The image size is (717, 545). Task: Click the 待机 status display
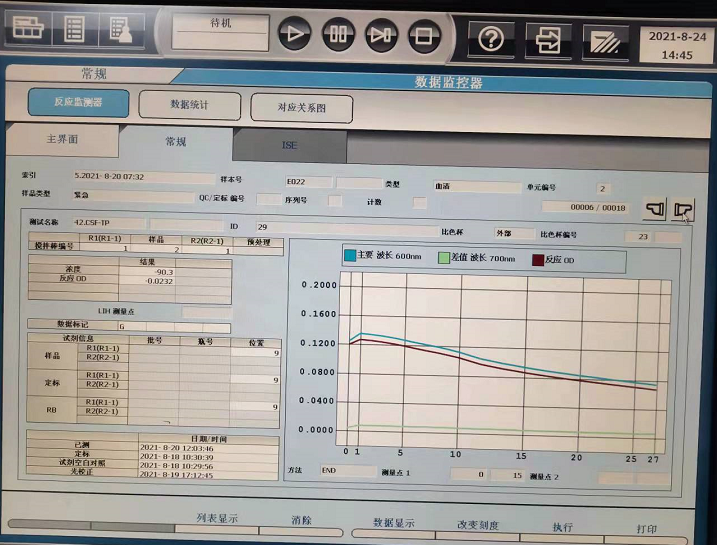(x=220, y=32)
